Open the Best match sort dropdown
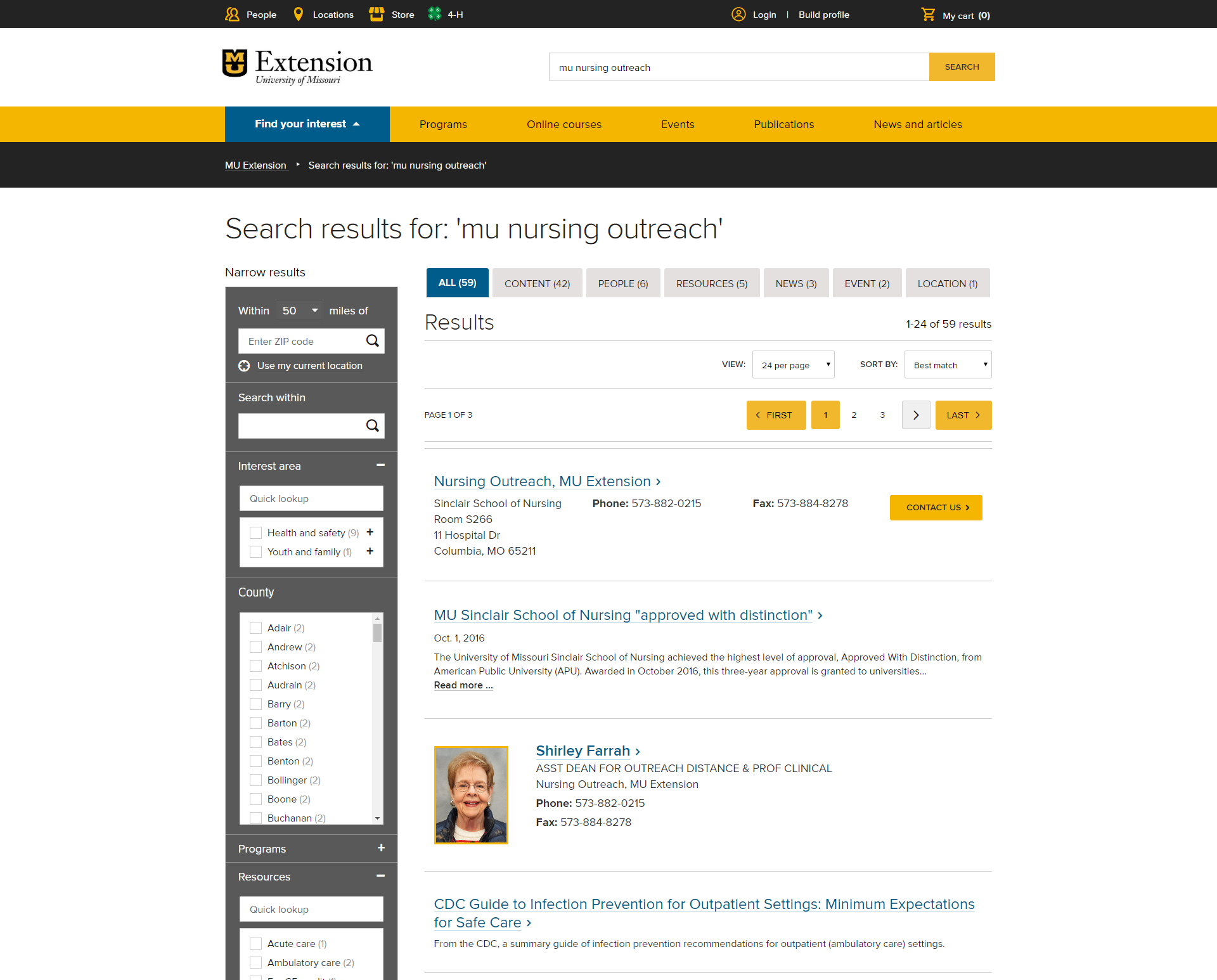 pos(948,365)
